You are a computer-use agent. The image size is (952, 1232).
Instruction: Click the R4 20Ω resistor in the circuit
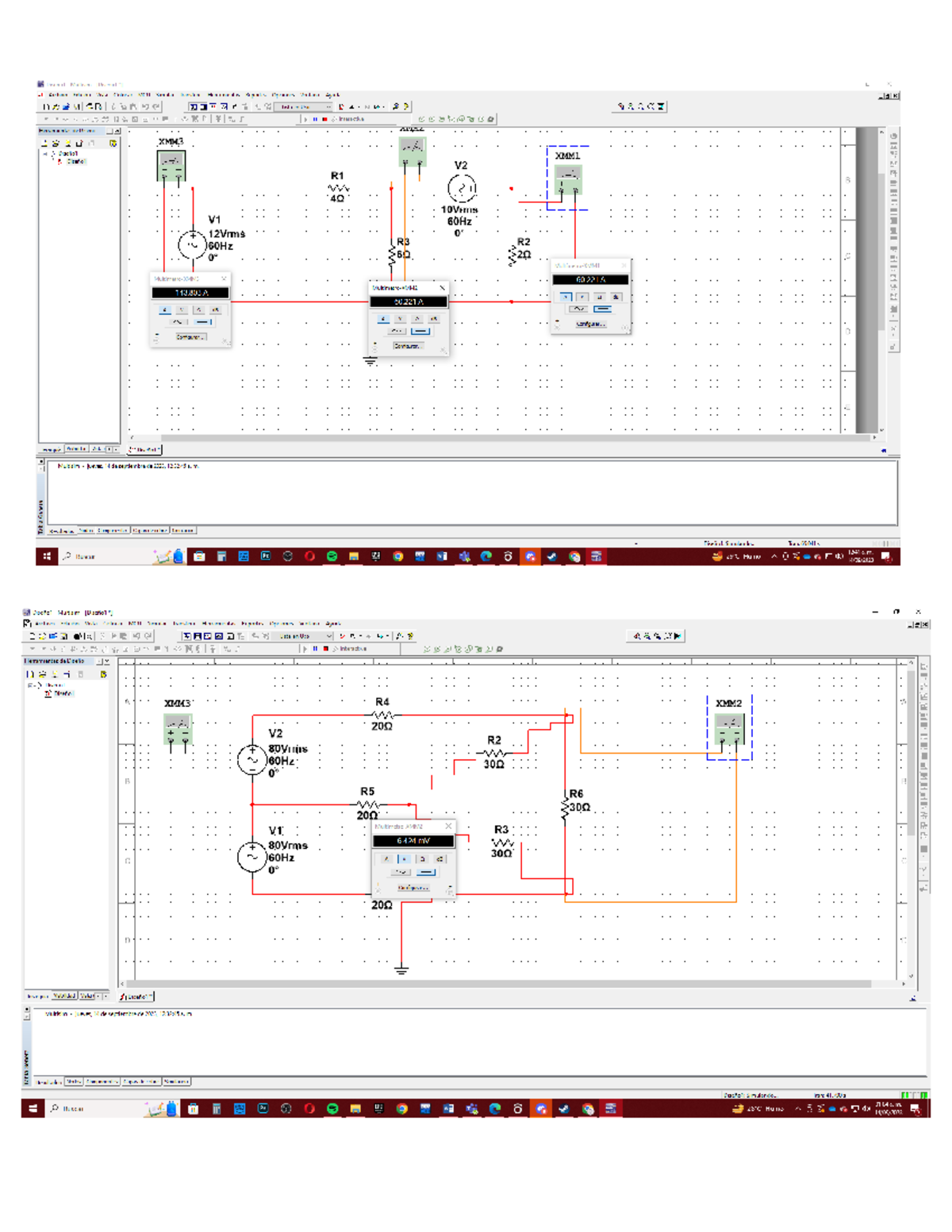382,715
